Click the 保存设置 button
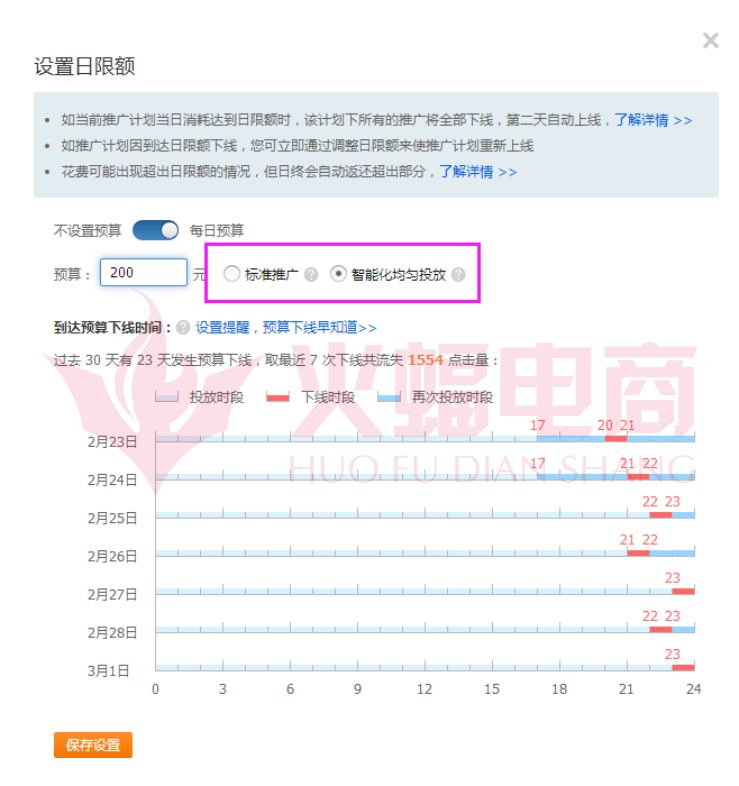The width and height of the screenshot is (739, 786). pos(93,745)
